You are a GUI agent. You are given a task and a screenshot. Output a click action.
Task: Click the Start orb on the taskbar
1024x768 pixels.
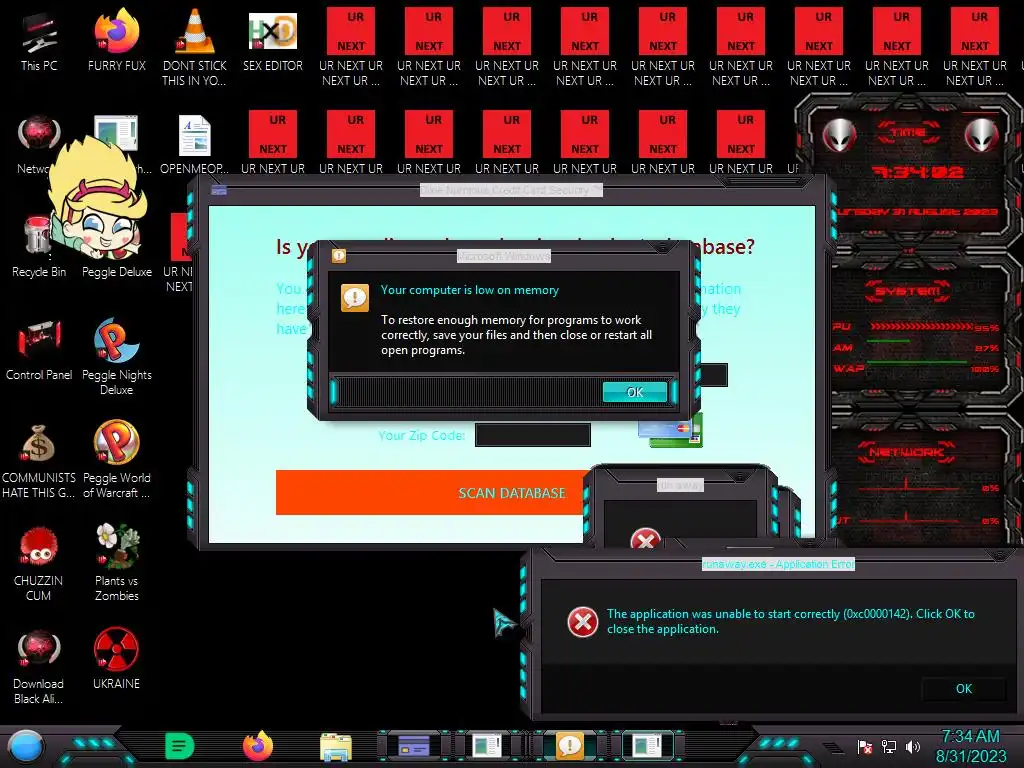26,747
